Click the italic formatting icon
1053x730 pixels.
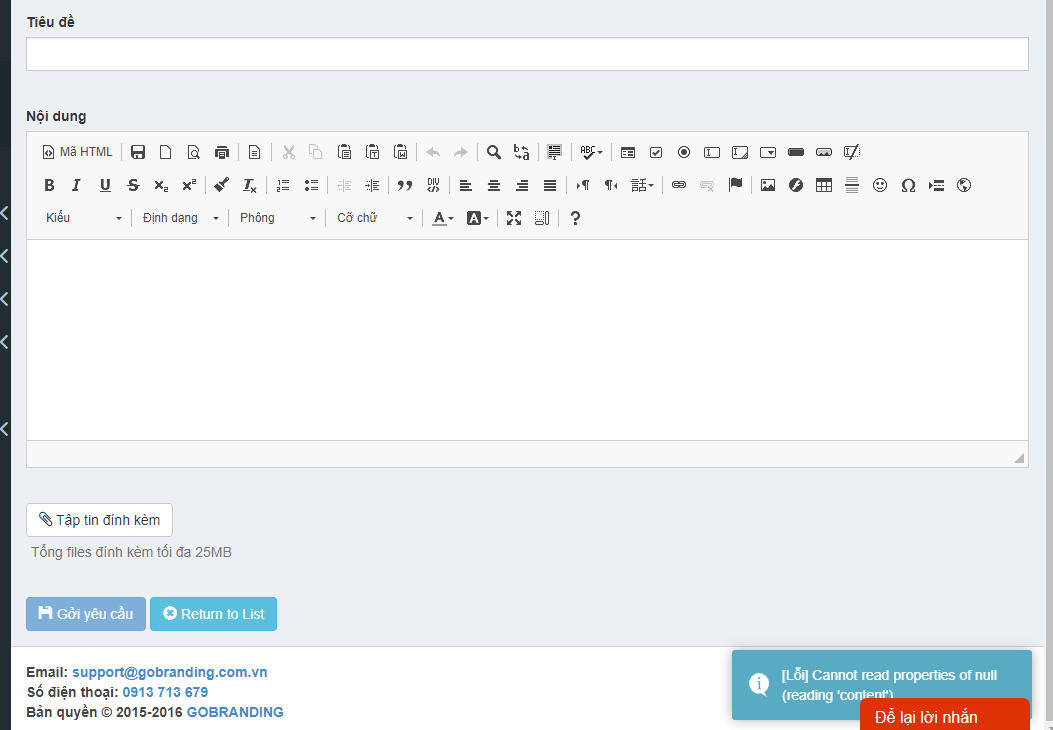[76, 185]
